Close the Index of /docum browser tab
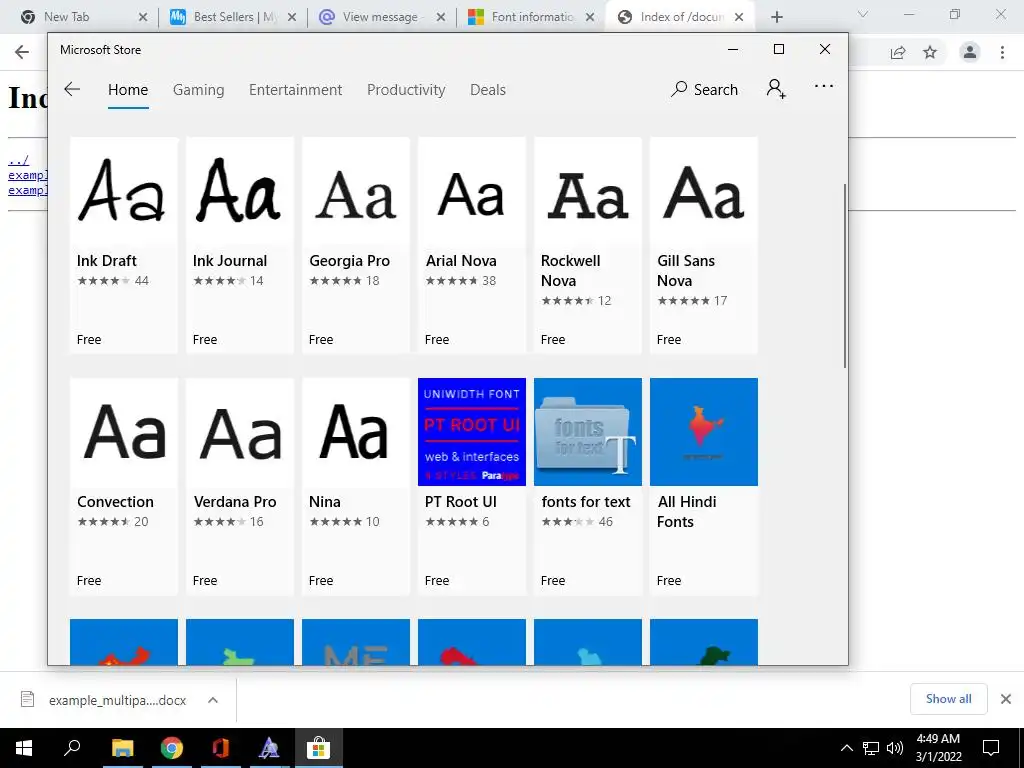The image size is (1024, 768). (x=739, y=17)
